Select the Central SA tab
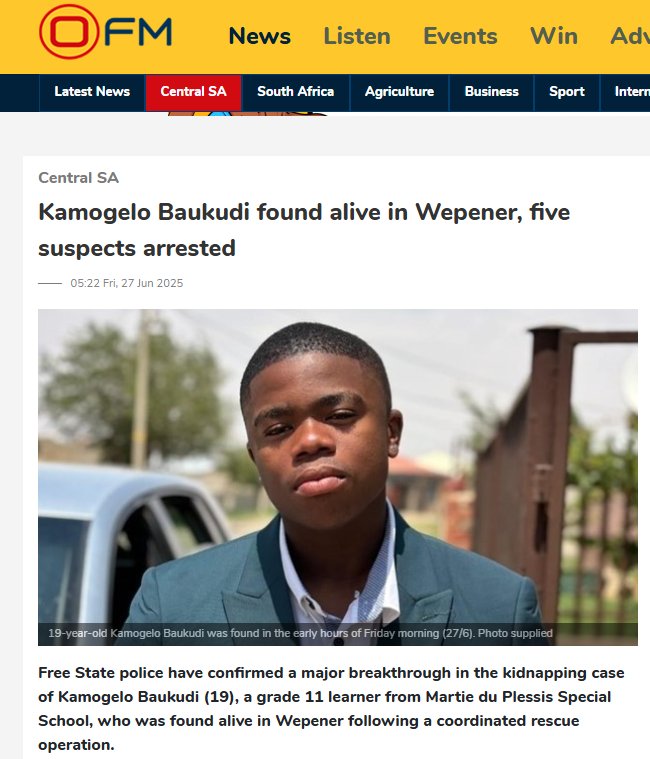Viewport: 650px width, 759px height. tap(193, 92)
